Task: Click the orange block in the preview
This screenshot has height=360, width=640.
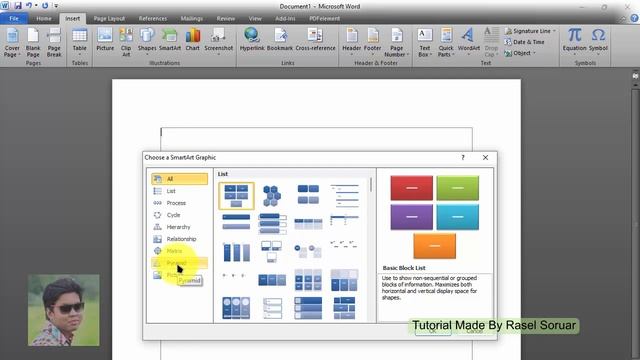Action: [x=434, y=246]
